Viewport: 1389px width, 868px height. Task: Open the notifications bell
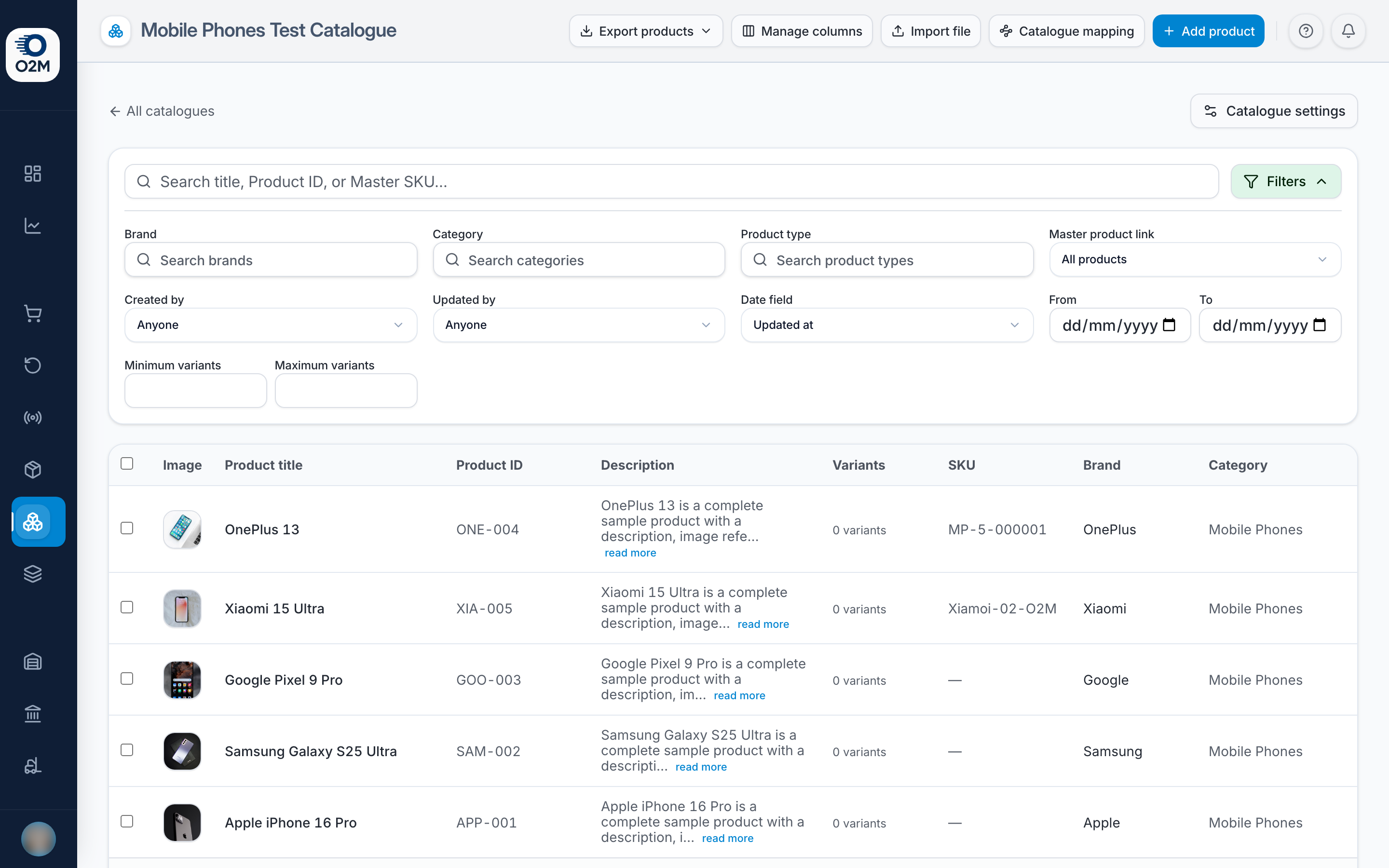(1348, 31)
